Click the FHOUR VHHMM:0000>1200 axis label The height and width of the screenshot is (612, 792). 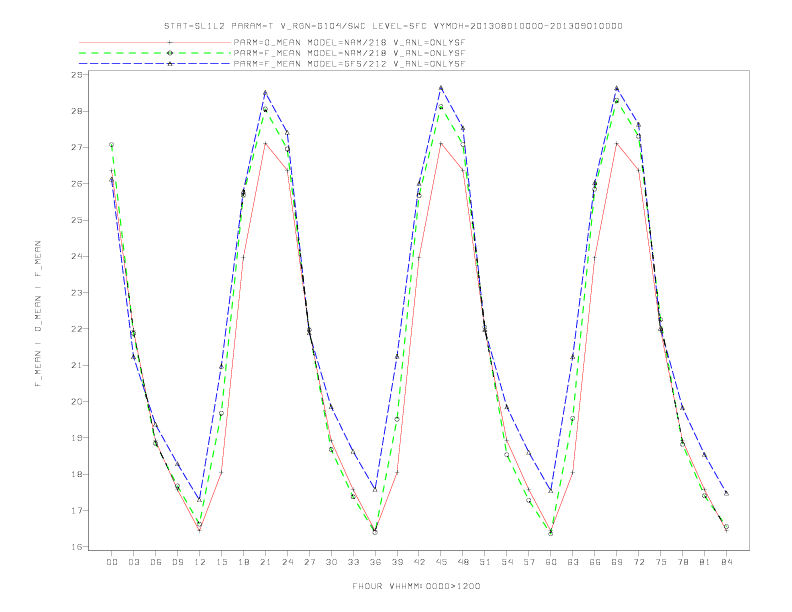(416, 586)
